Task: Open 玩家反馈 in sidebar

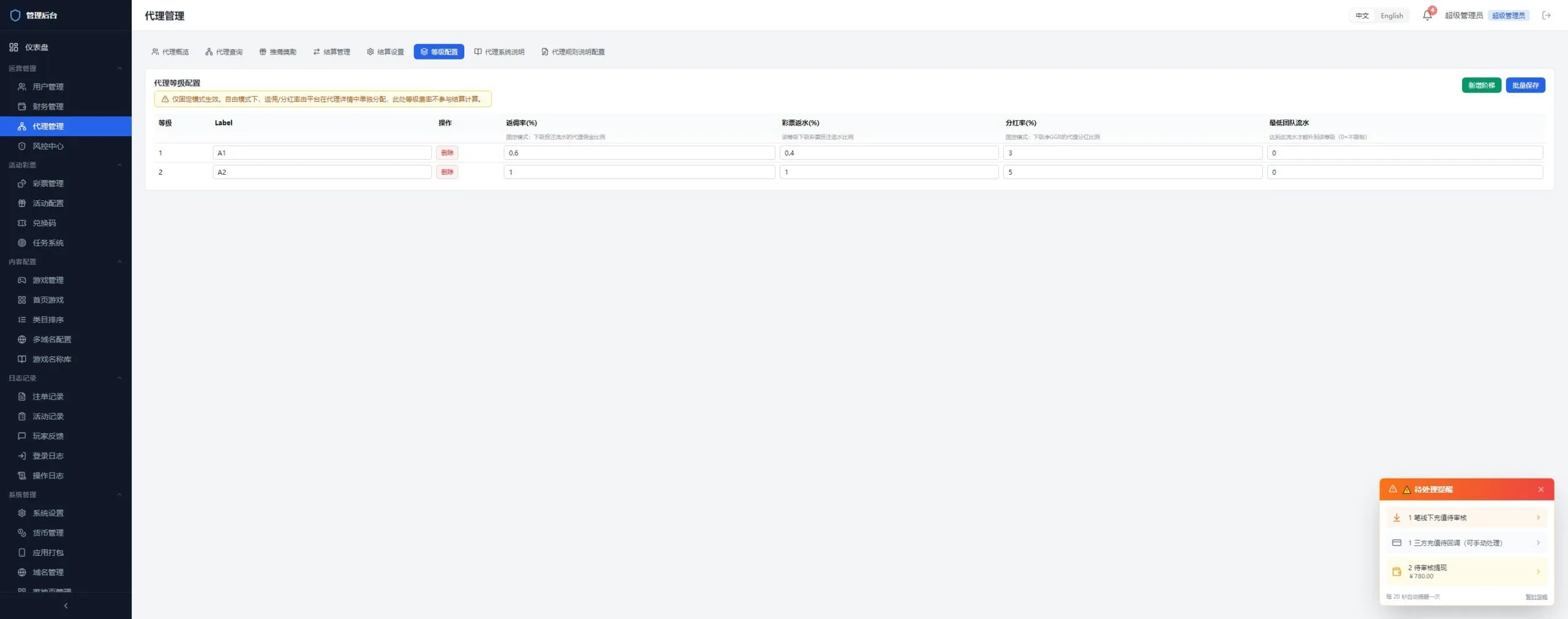Action: (x=66, y=436)
